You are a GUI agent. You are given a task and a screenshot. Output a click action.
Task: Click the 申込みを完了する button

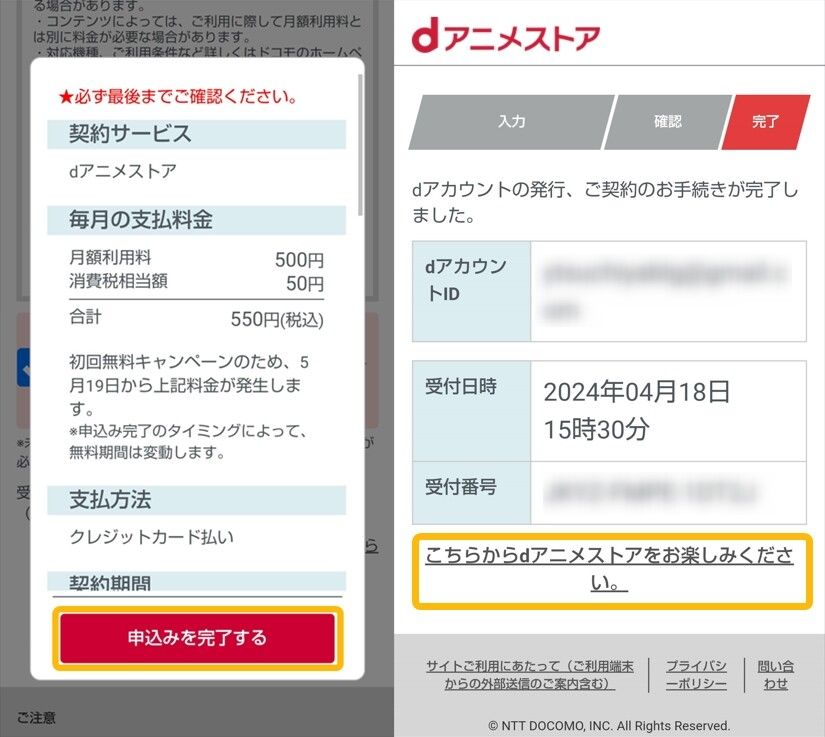(197, 638)
